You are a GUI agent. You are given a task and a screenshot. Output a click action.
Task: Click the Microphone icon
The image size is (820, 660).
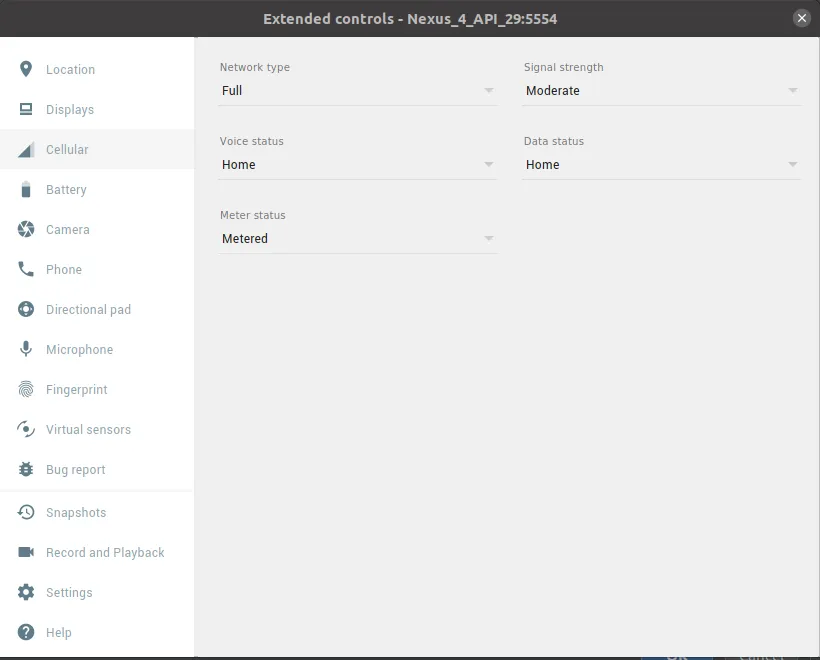(26, 349)
